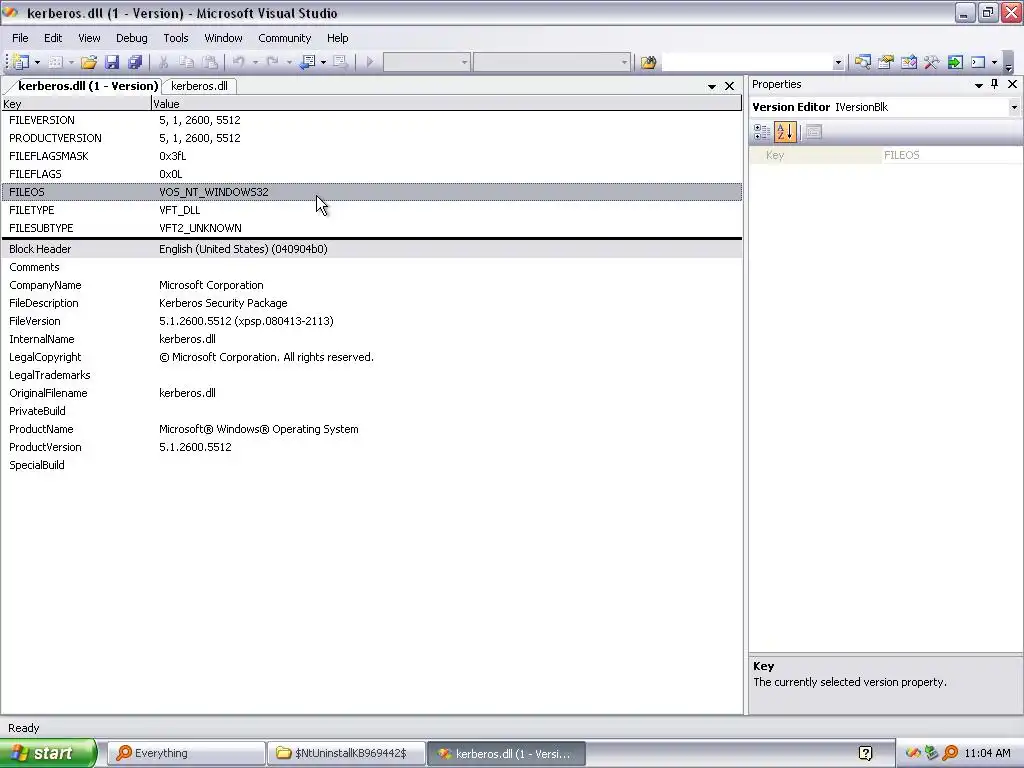Close the document tab with X button
The width and height of the screenshot is (1024, 768).
click(729, 86)
